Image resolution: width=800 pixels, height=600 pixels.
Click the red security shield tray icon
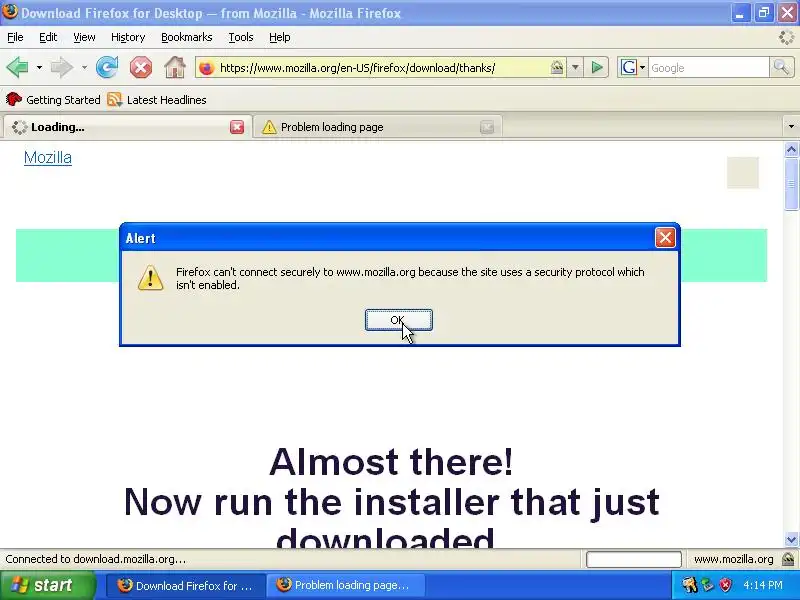(x=725, y=585)
